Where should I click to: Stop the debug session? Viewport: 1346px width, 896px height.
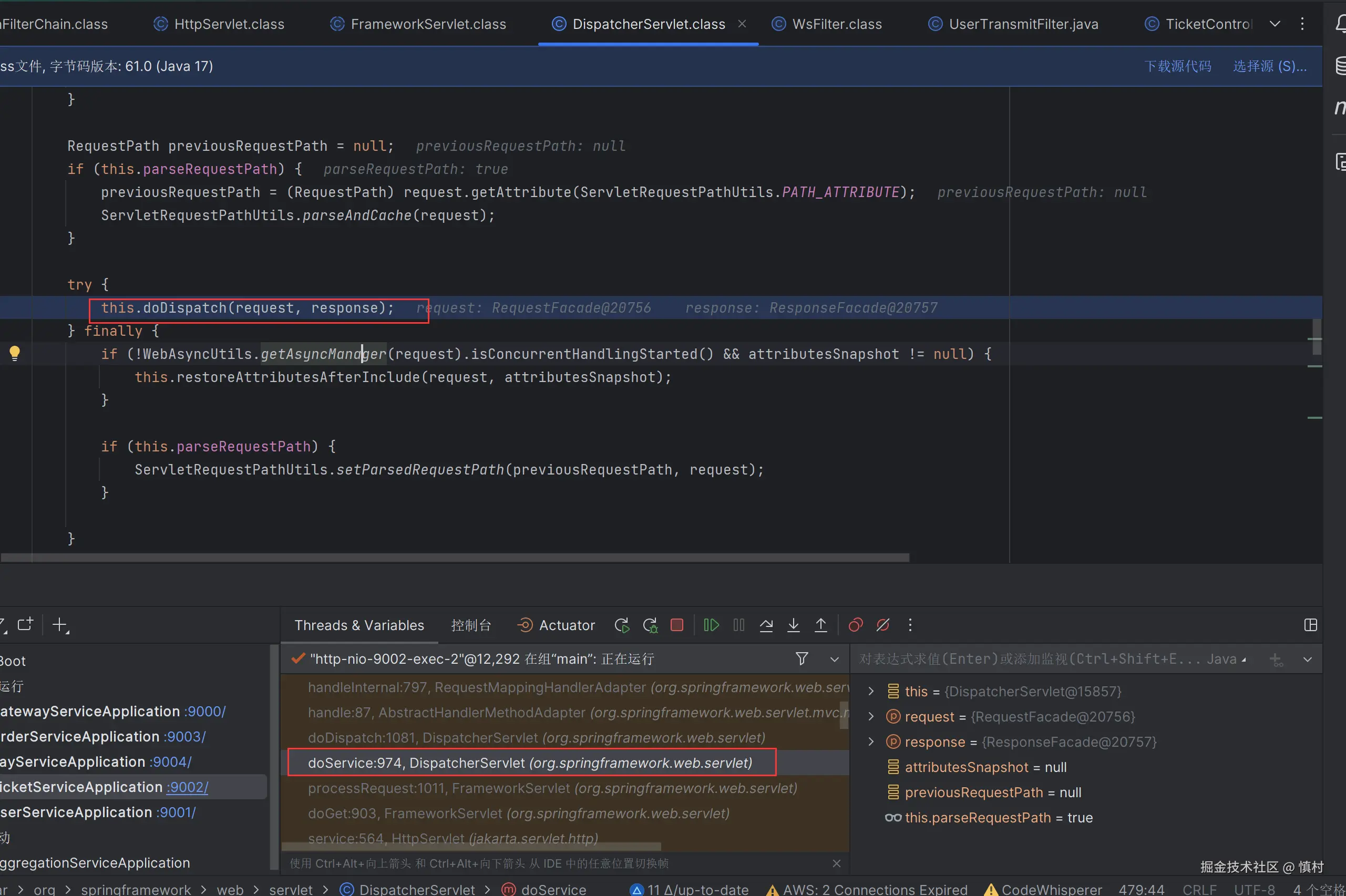click(677, 625)
